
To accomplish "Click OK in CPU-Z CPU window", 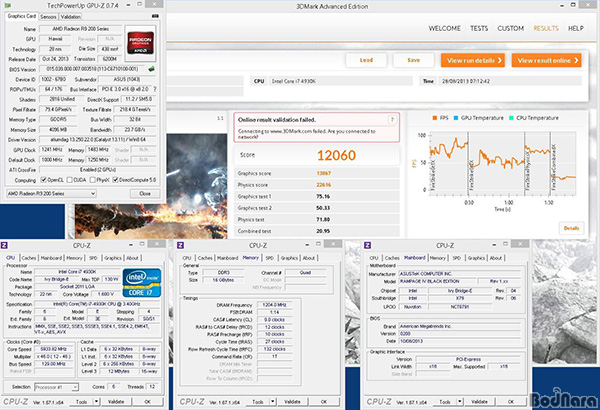I will coord(147,402).
